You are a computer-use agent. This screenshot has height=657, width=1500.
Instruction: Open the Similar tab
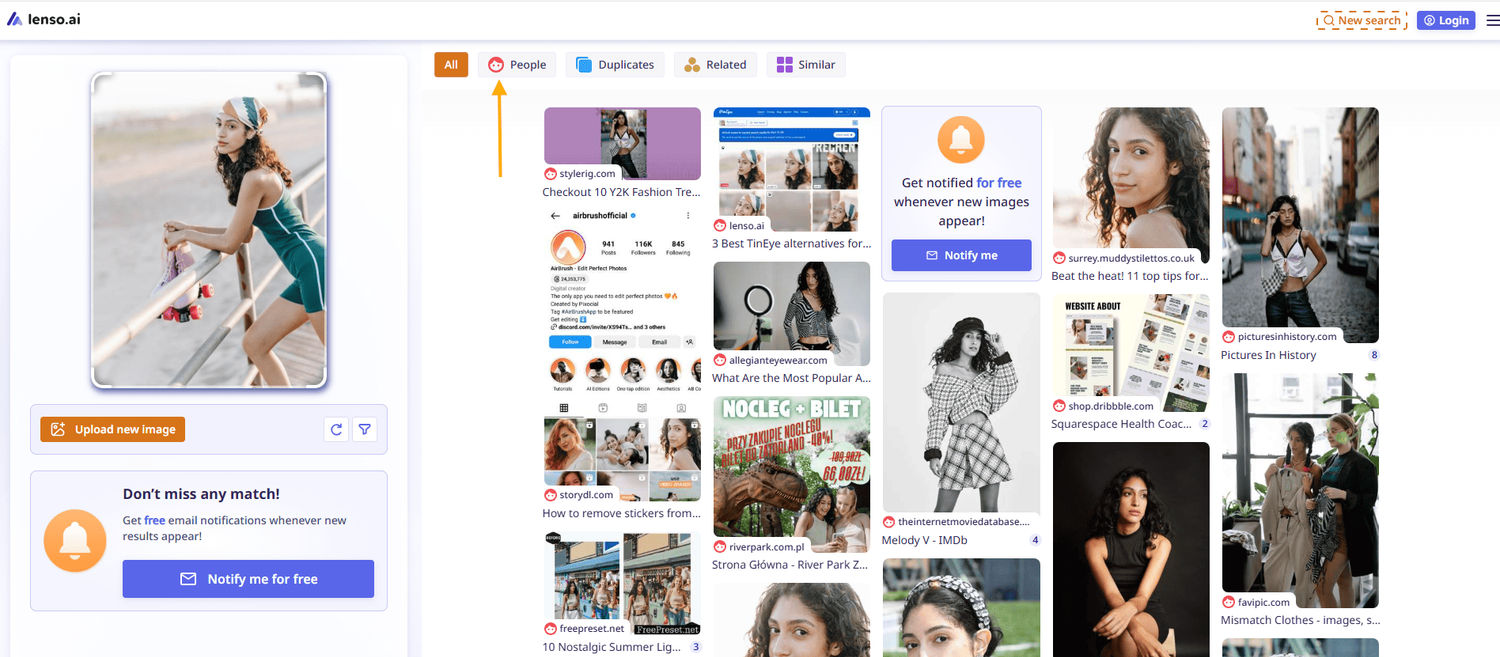point(806,65)
